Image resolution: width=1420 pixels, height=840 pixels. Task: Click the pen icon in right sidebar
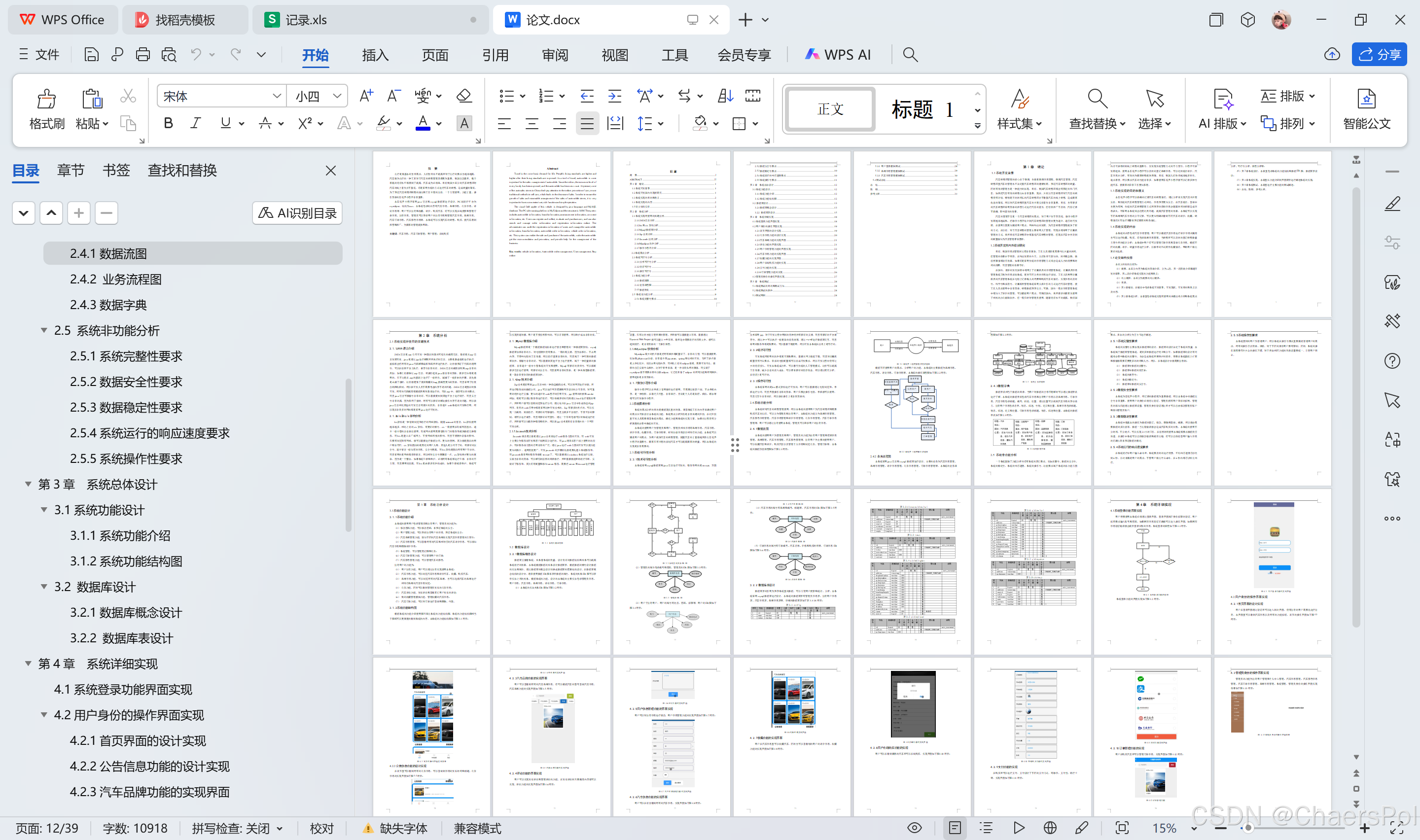pos(1392,204)
